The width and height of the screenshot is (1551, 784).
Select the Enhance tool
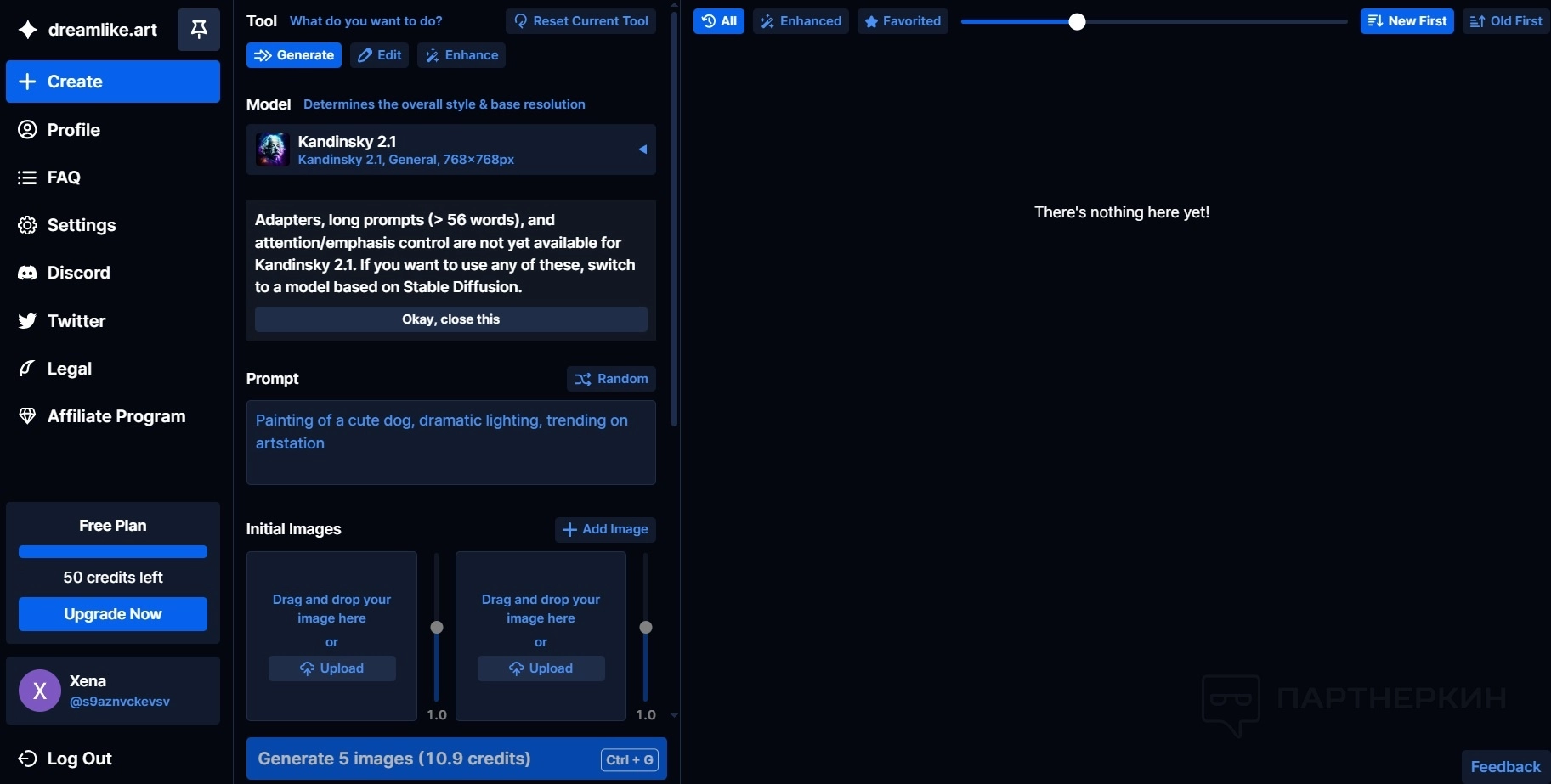coord(461,55)
